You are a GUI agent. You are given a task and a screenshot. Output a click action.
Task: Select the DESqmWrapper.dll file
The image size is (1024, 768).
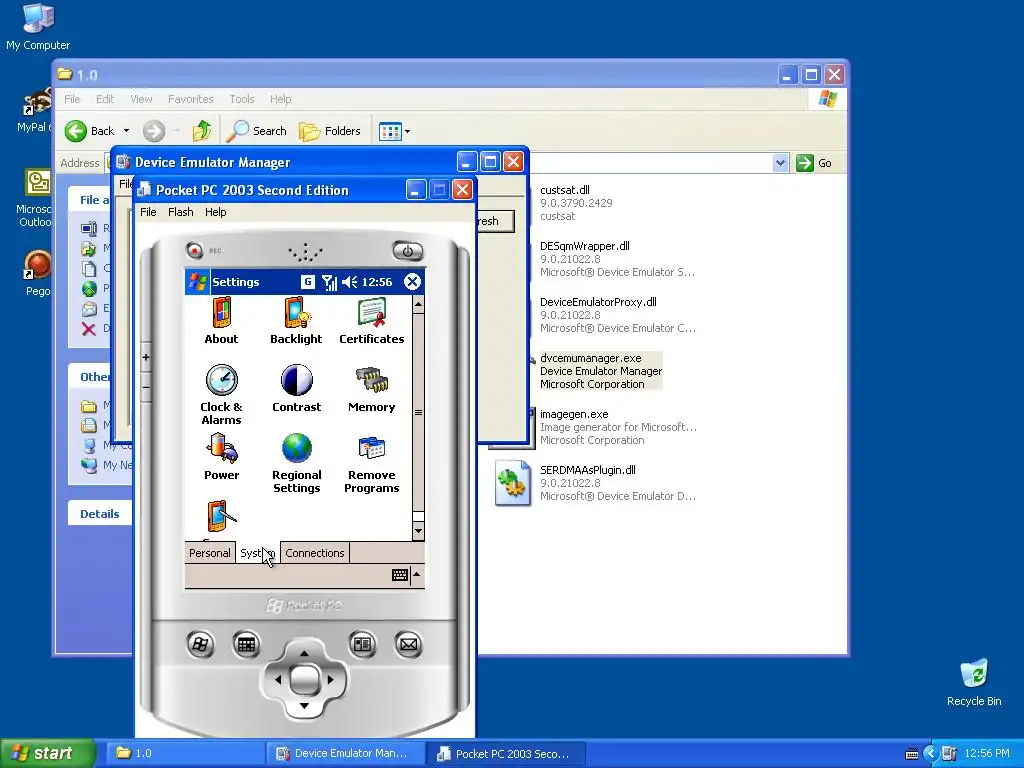pos(617,259)
